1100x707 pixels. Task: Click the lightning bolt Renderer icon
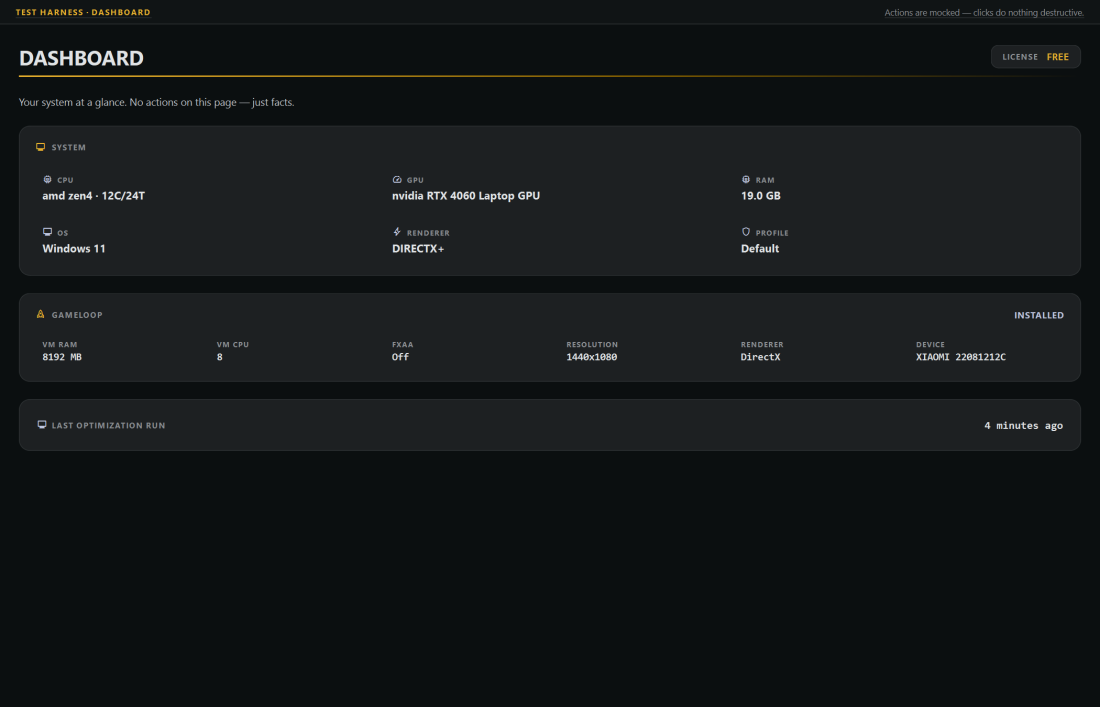coord(397,232)
